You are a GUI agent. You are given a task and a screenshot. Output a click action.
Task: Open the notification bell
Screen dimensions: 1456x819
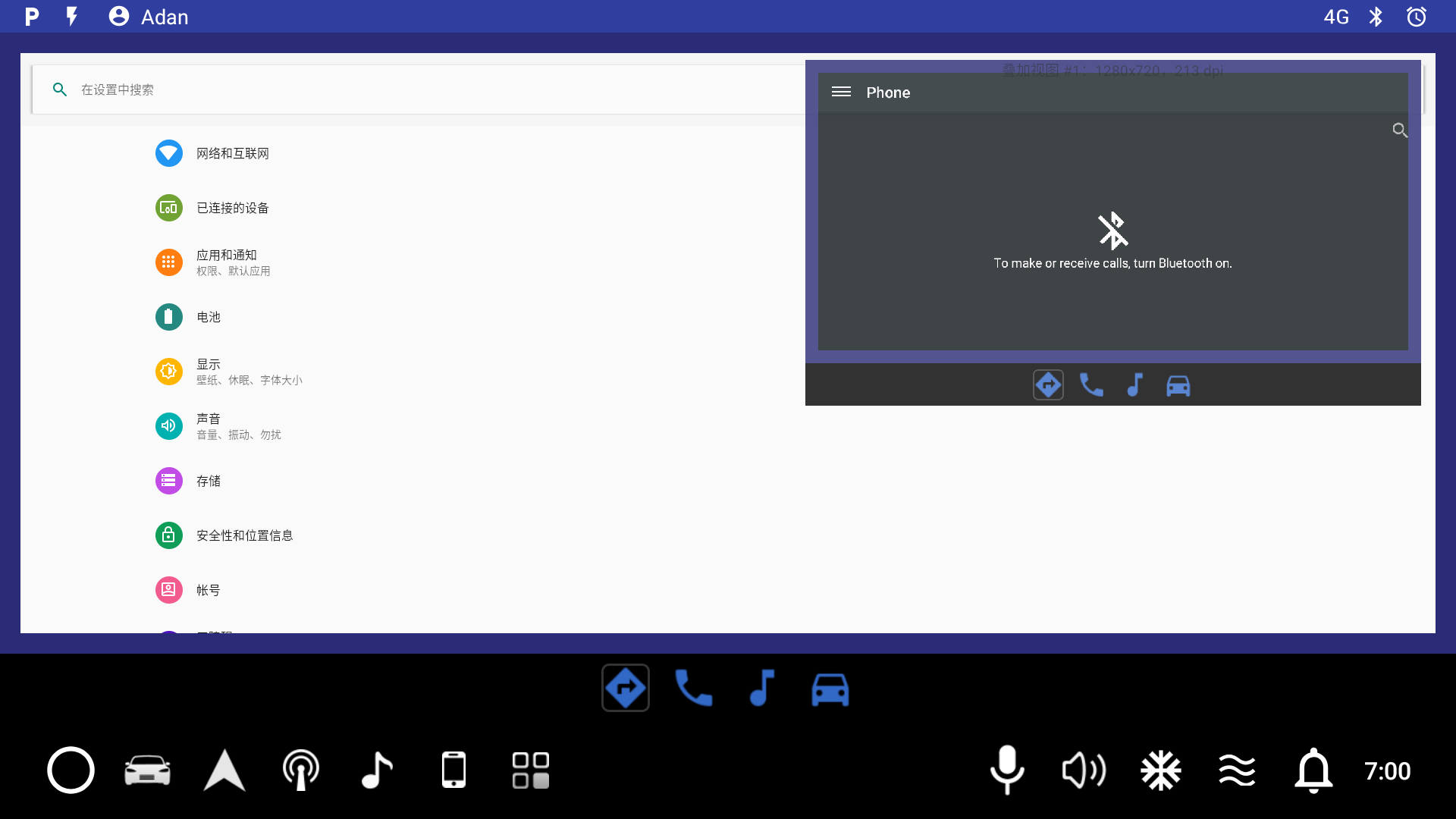click(x=1313, y=770)
